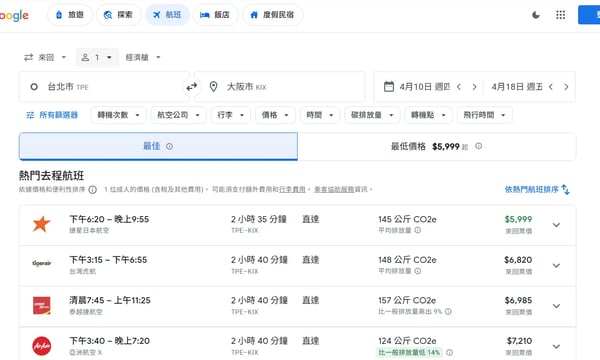Open 所有篩選器 all filters

tap(52, 115)
